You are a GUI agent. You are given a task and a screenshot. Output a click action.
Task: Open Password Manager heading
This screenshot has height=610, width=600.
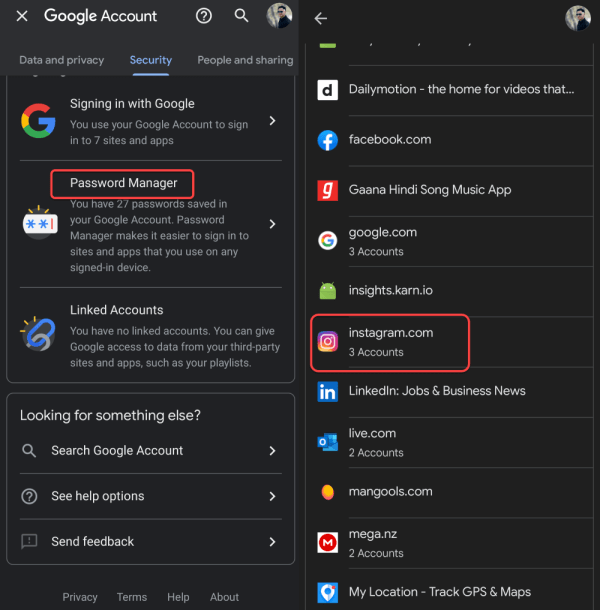coord(123,183)
